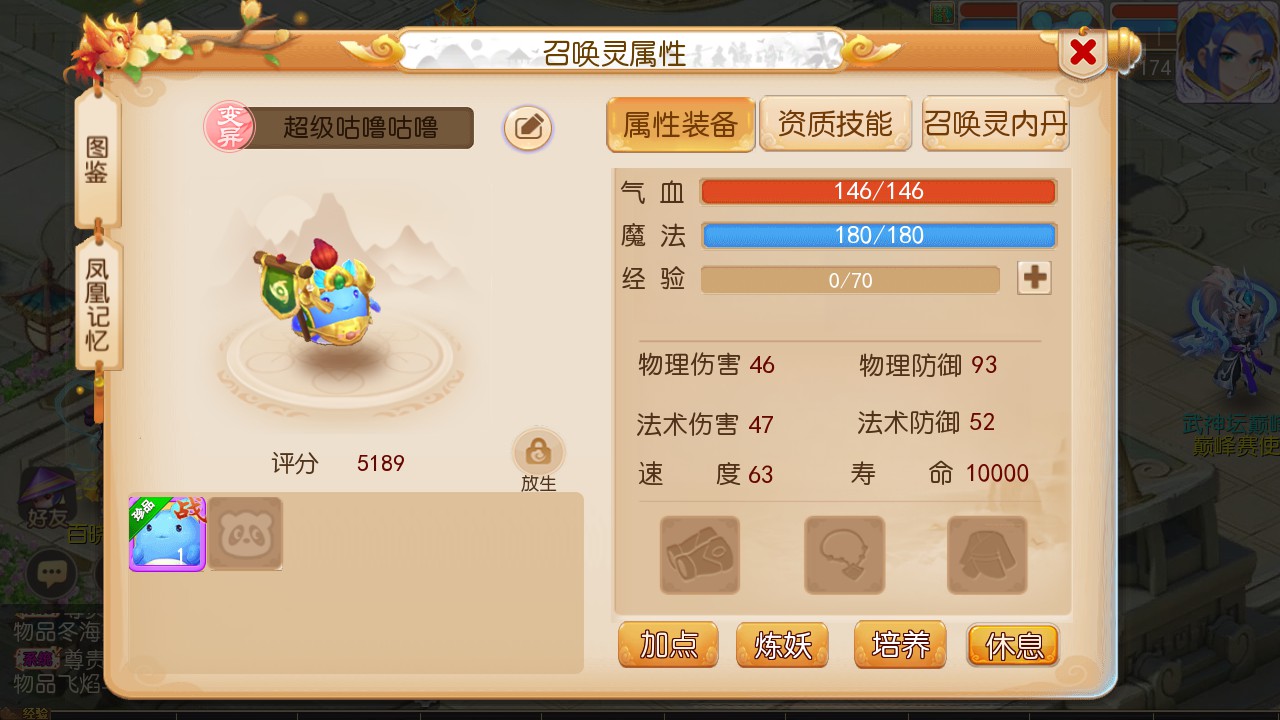The width and height of the screenshot is (1280, 720).
Task: Click the 炼妖 button
Action: (782, 645)
